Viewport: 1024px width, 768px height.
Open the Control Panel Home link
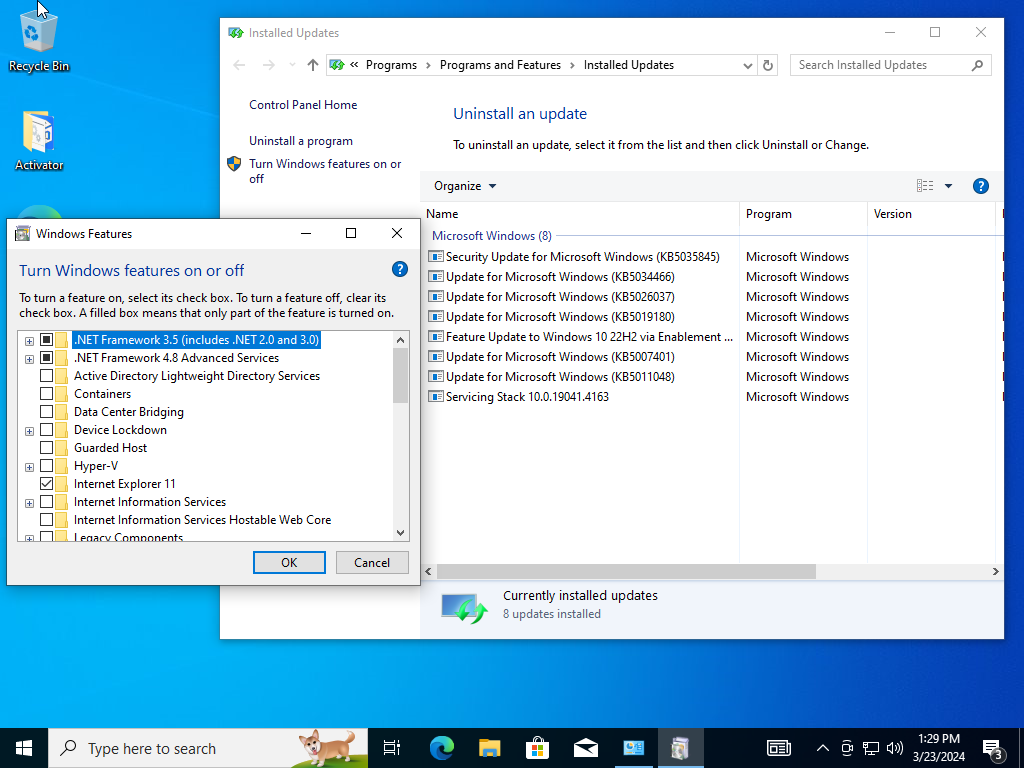[303, 104]
